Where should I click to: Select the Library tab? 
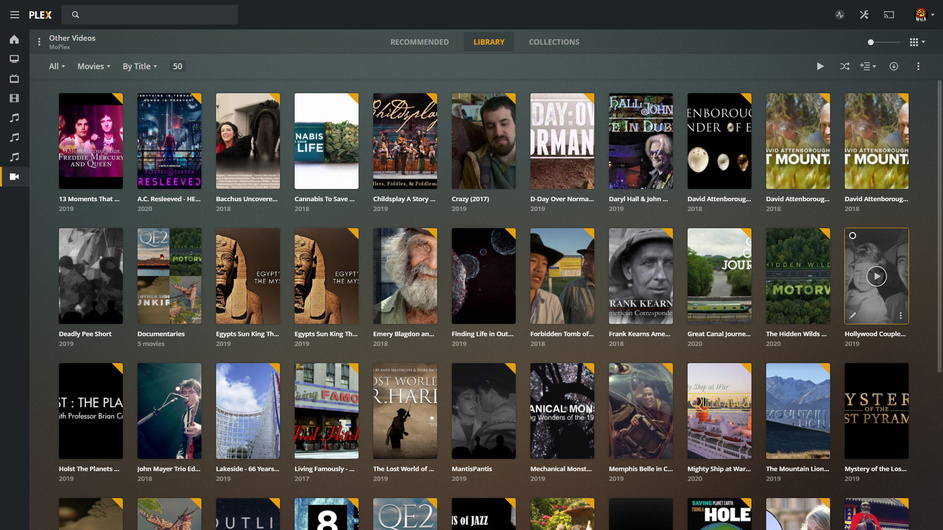point(488,42)
